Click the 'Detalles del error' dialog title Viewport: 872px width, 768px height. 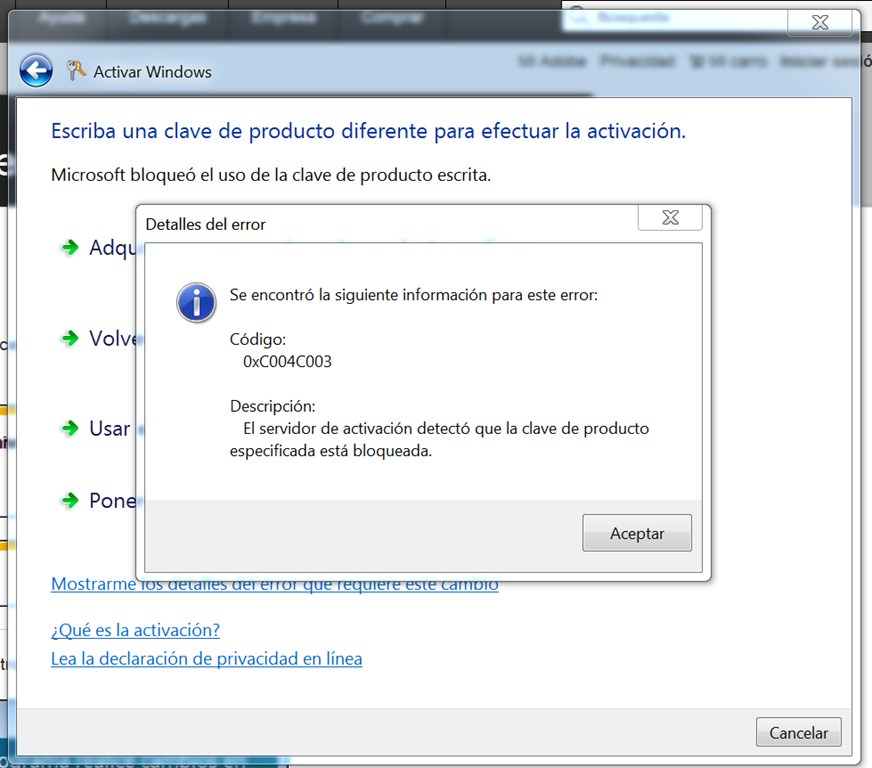coord(205,224)
